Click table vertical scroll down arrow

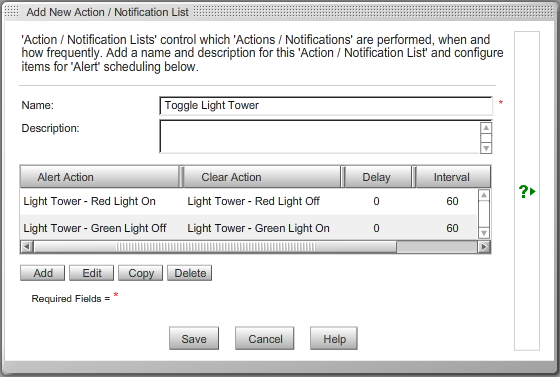click(484, 233)
